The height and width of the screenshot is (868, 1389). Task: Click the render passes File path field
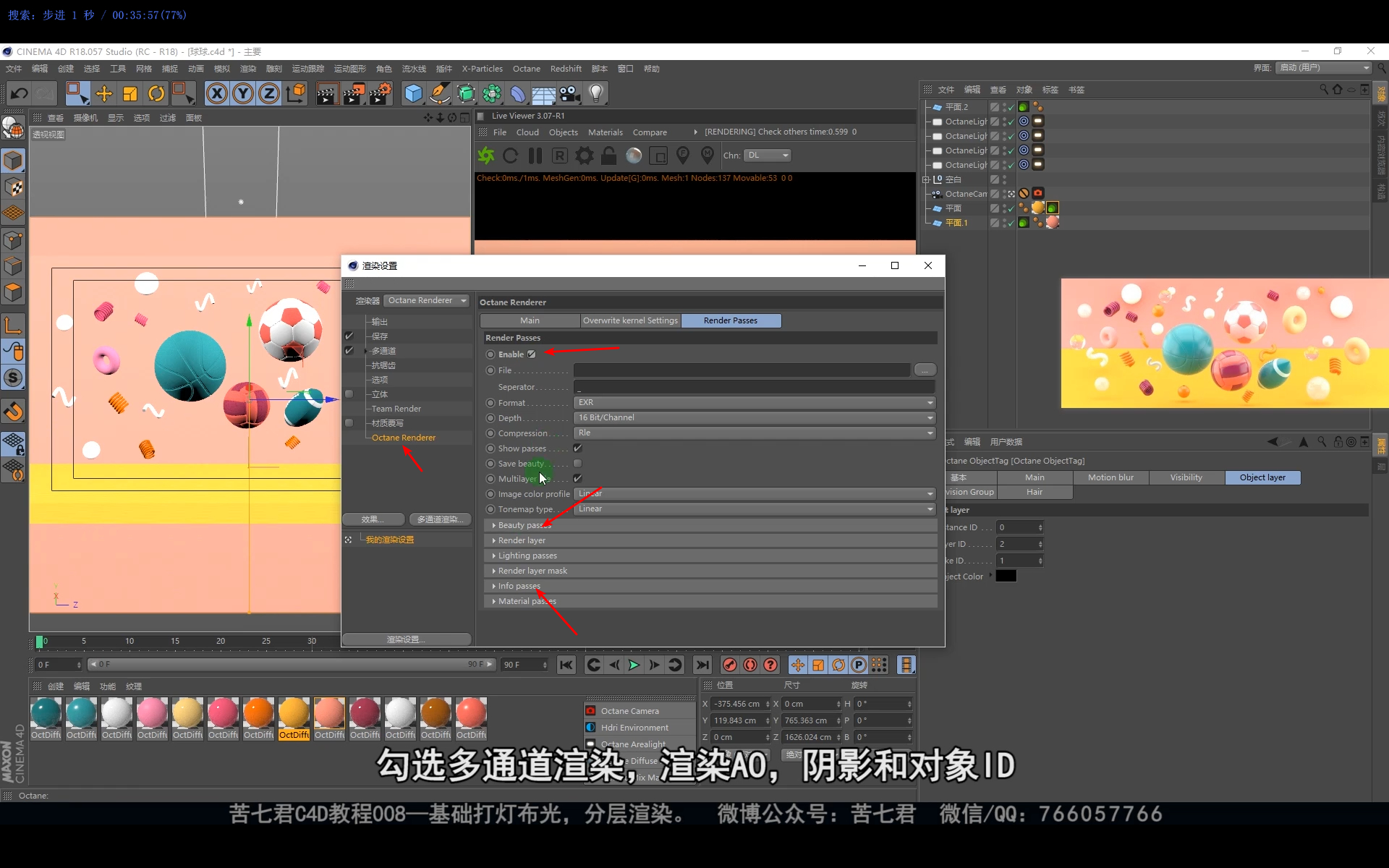coord(742,370)
